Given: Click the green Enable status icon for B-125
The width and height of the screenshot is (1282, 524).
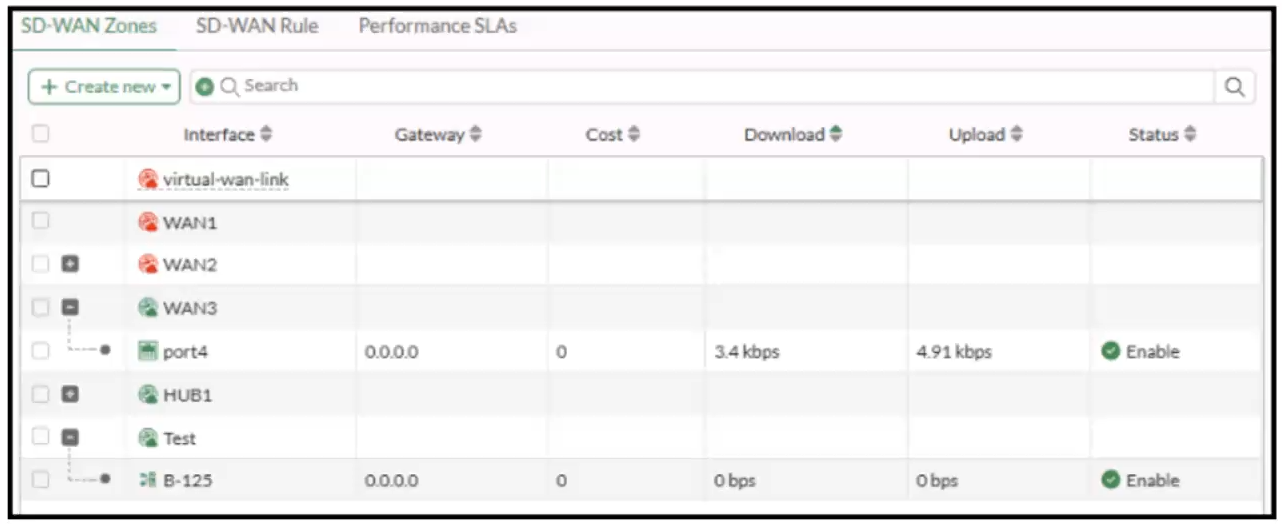Looking at the screenshot, I should tap(1110, 480).
